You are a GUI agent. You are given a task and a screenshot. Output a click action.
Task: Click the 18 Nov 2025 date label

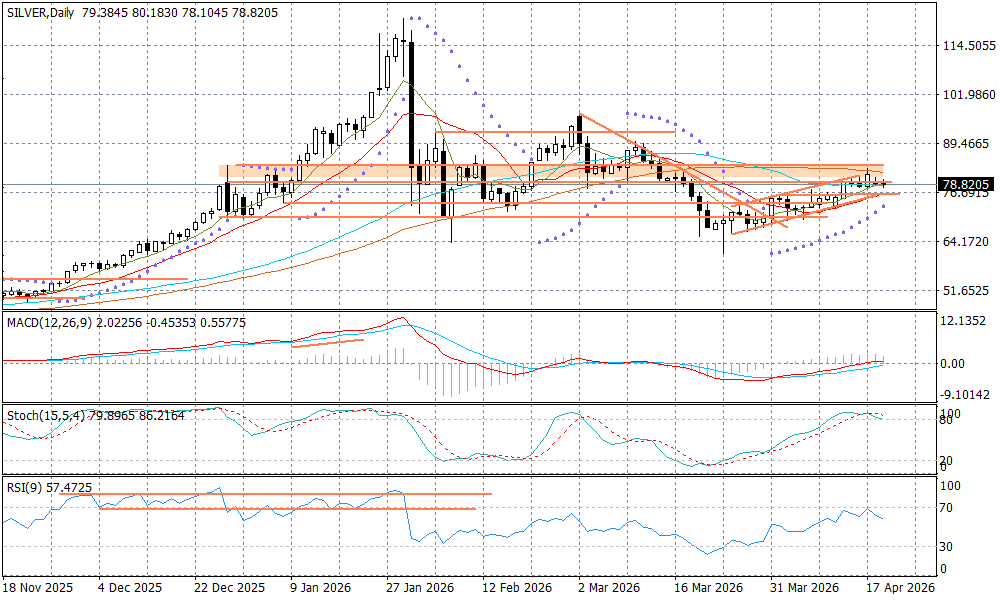pyautogui.click(x=37, y=588)
